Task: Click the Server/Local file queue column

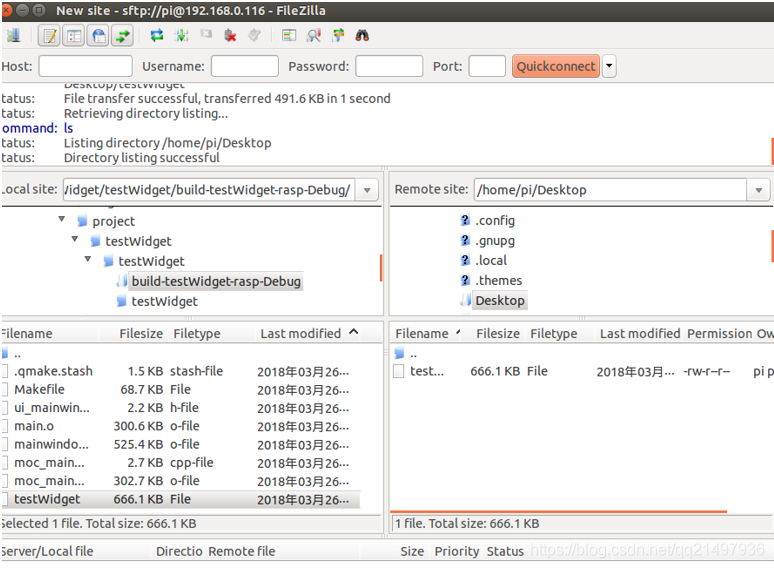Action: coord(76,551)
